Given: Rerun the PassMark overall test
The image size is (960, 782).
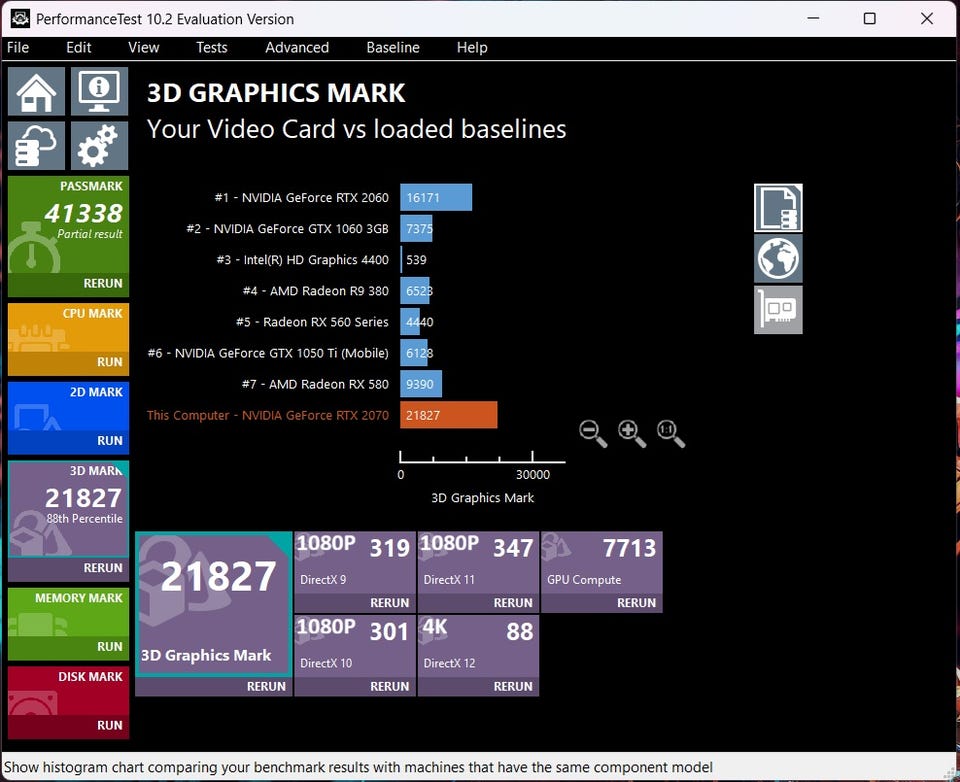Looking at the screenshot, I should [69, 284].
